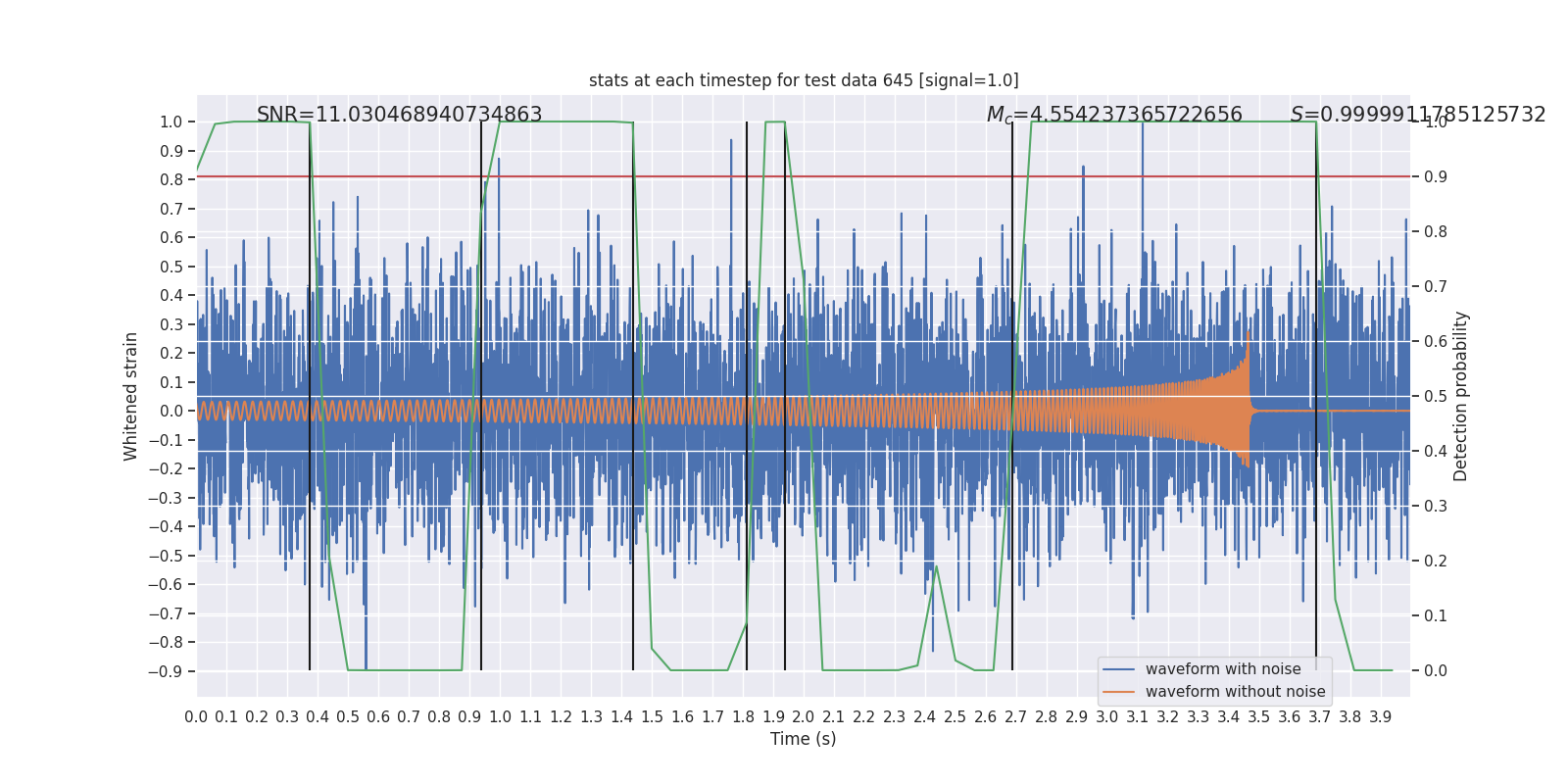Click the 0.0 tick on the Time axis

point(196,716)
